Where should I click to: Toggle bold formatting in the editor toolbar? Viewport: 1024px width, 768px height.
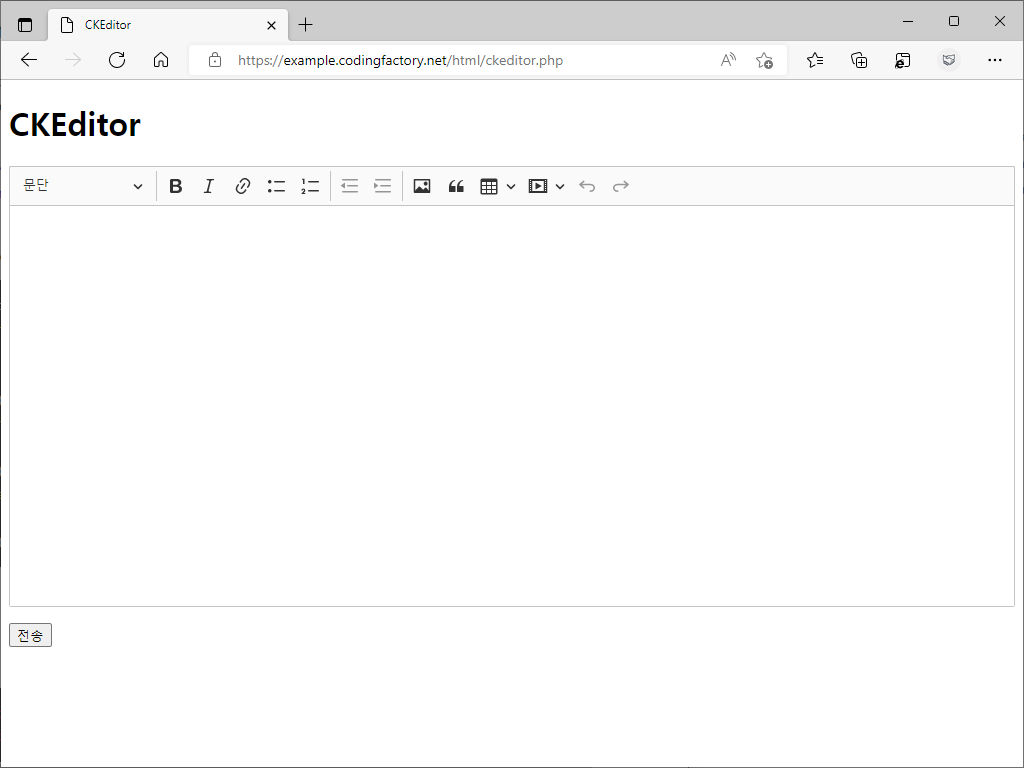coord(176,186)
